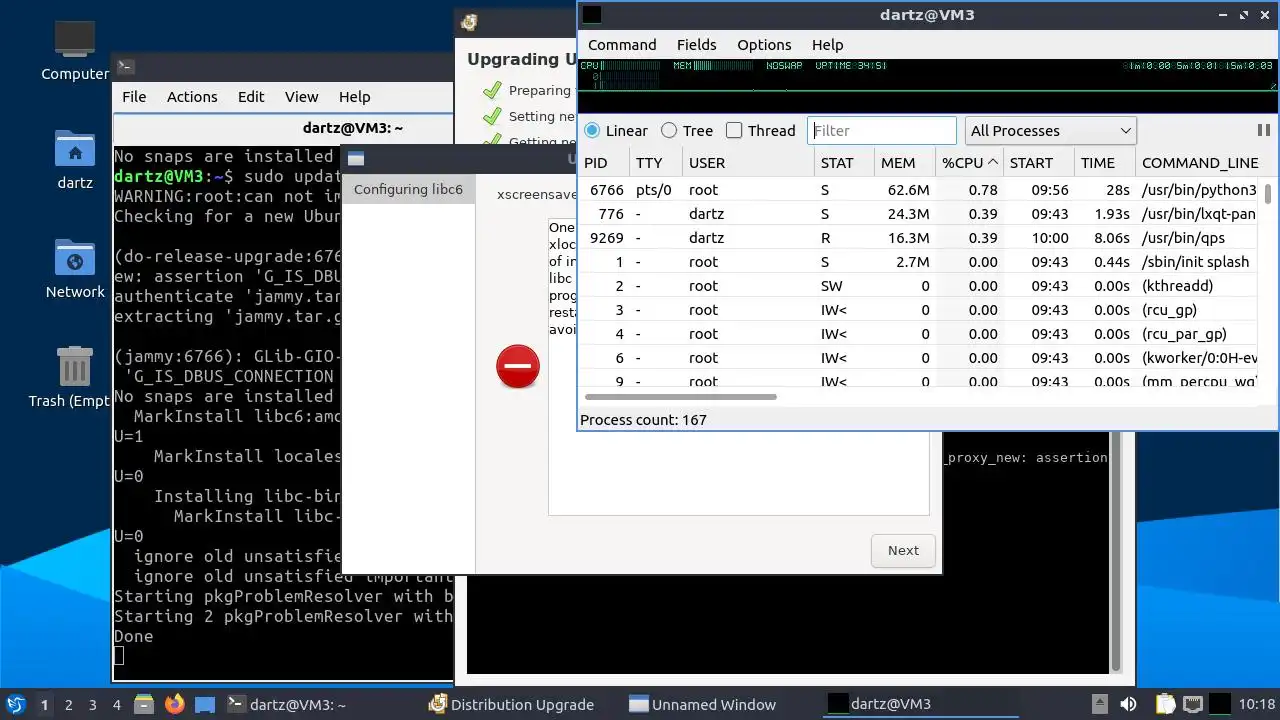The height and width of the screenshot is (720, 1280).
Task: Select Configuring libc6 in the sidebar
Action: tap(408, 189)
